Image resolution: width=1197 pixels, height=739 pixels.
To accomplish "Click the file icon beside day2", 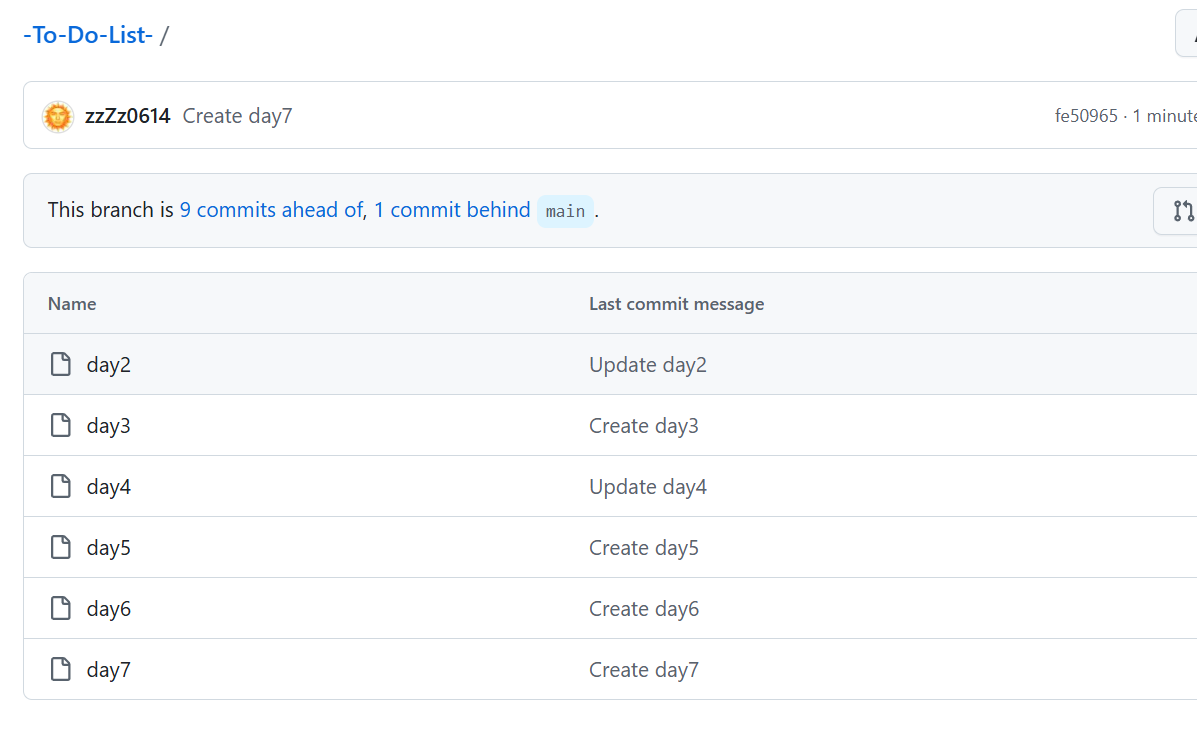I will click(x=61, y=364).
